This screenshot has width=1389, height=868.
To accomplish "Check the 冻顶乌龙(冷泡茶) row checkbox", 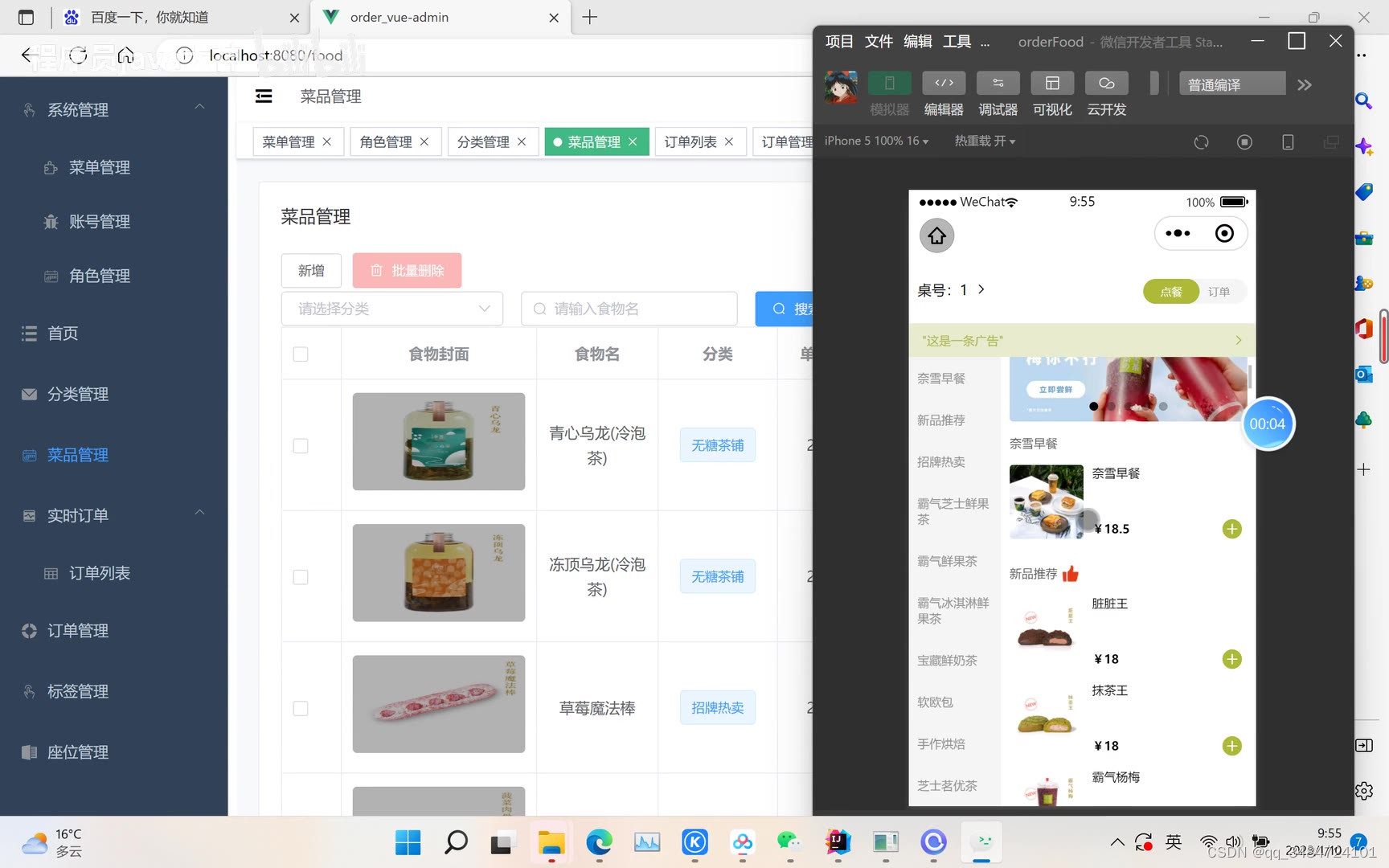I will (x=301, y=577).
